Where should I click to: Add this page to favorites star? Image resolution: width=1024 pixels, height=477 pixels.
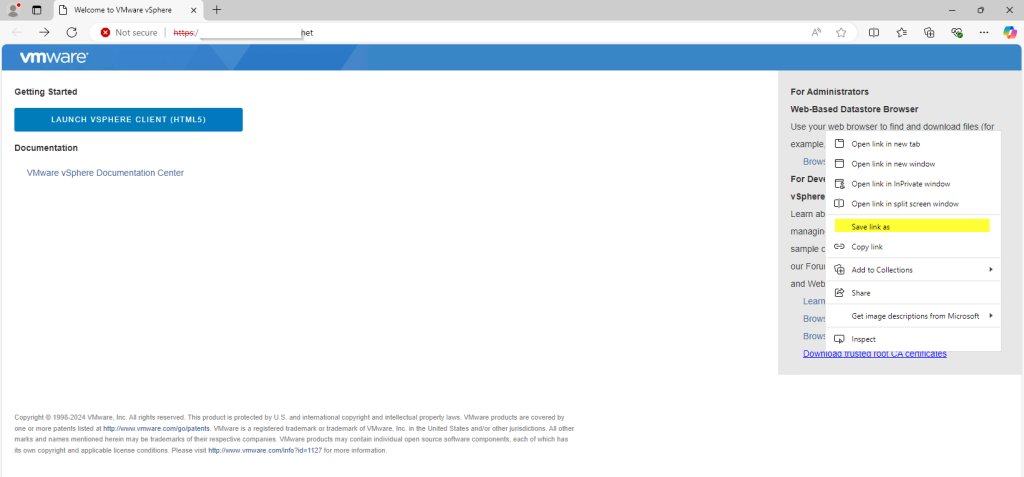tap(841, 32)
